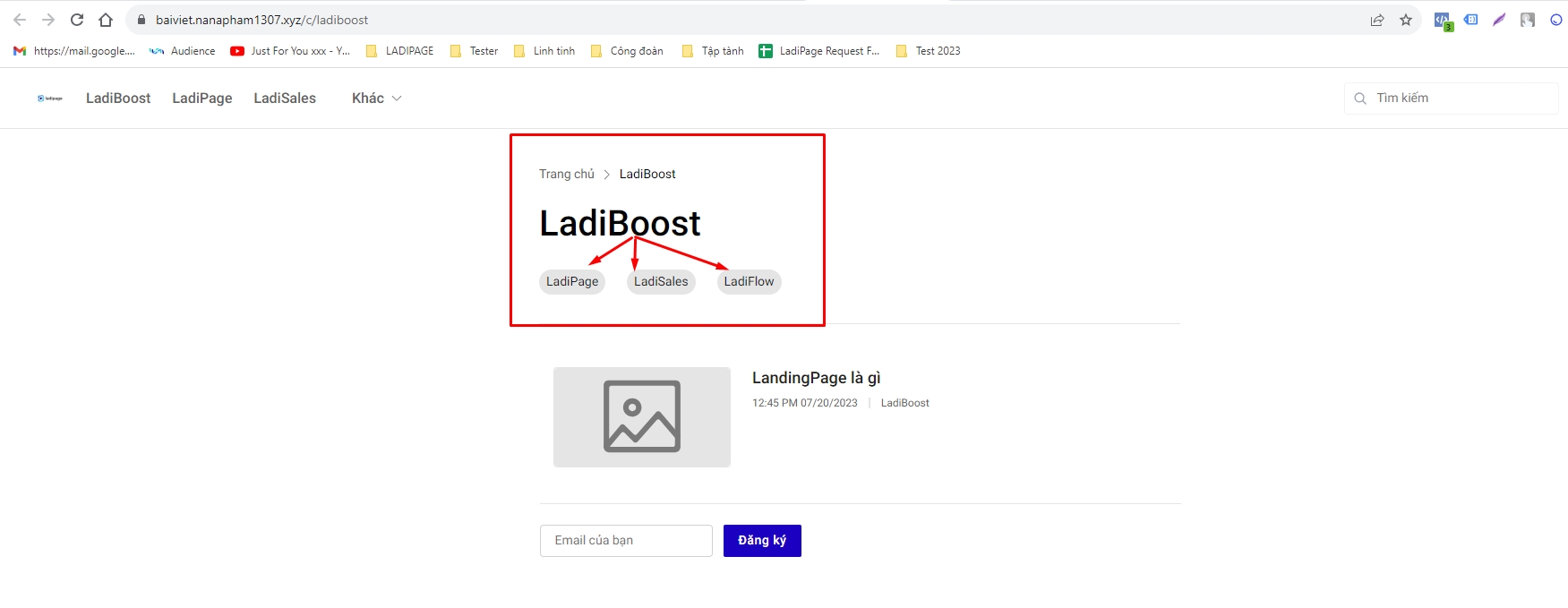Click the article placeholder thumbnail image
Image resolution: width=1568 pixels, height=608 pixels.
pyautogui.click(x=641, y=417)
